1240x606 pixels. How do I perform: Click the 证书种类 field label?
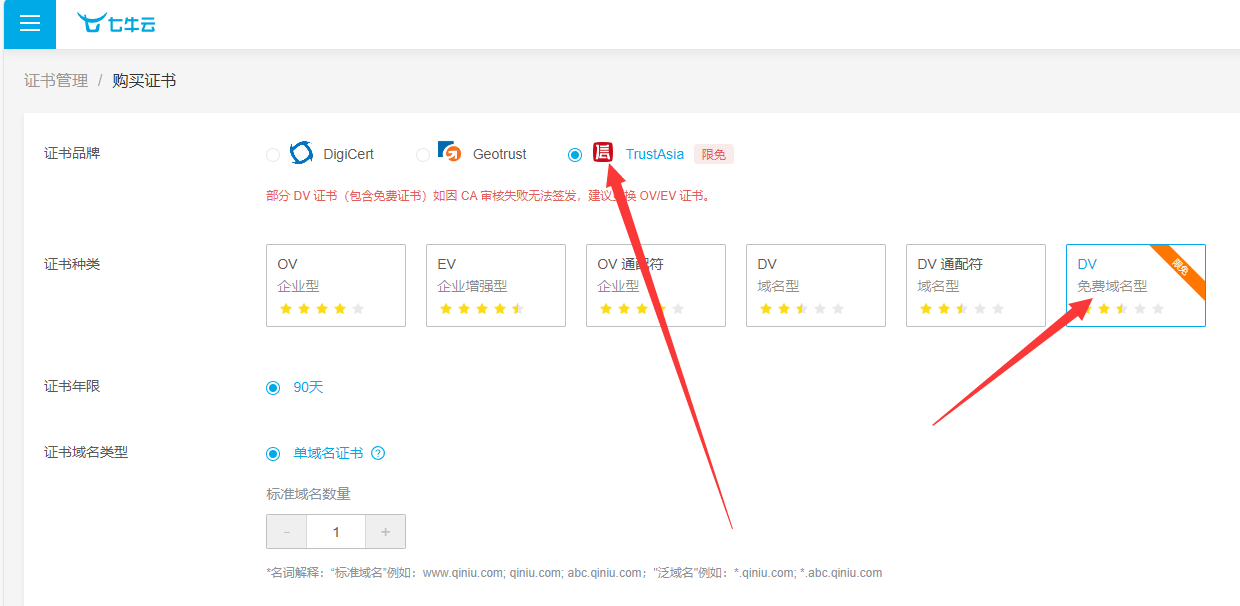pos(72,264)
